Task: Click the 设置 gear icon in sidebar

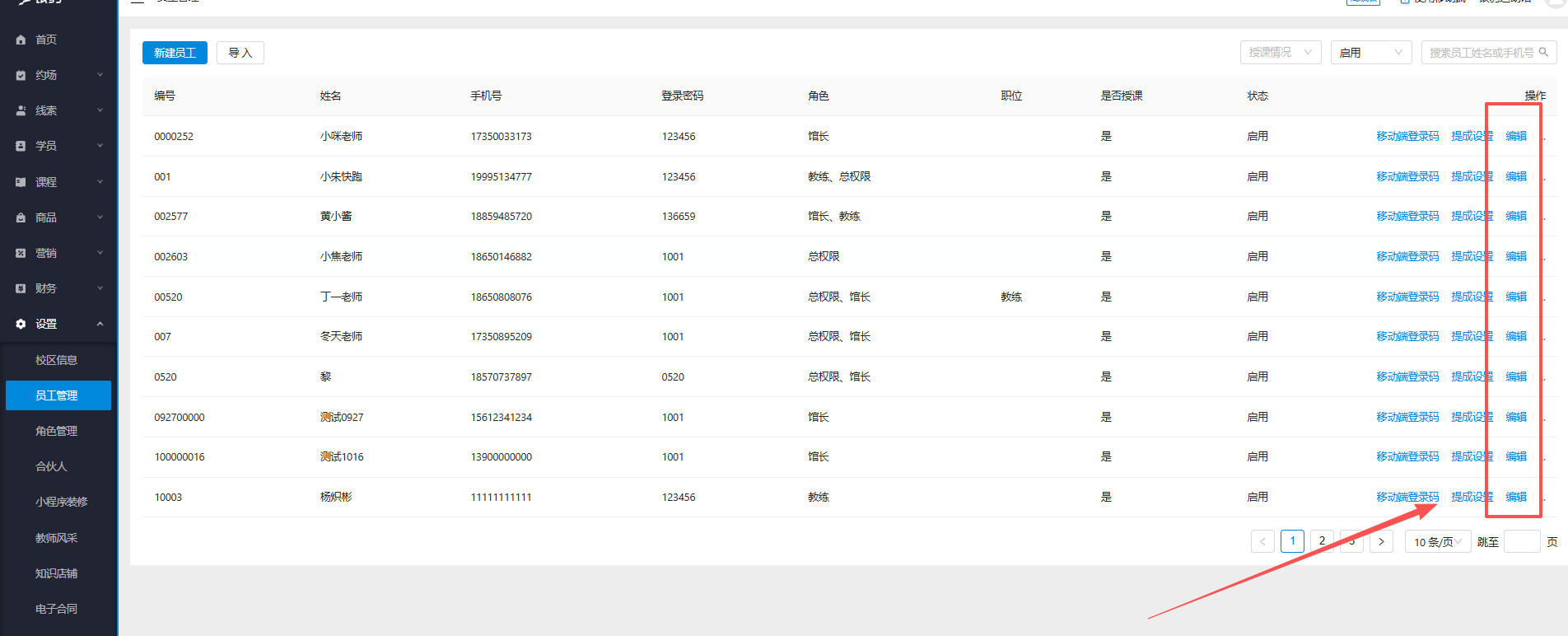Action: [21, 324]
